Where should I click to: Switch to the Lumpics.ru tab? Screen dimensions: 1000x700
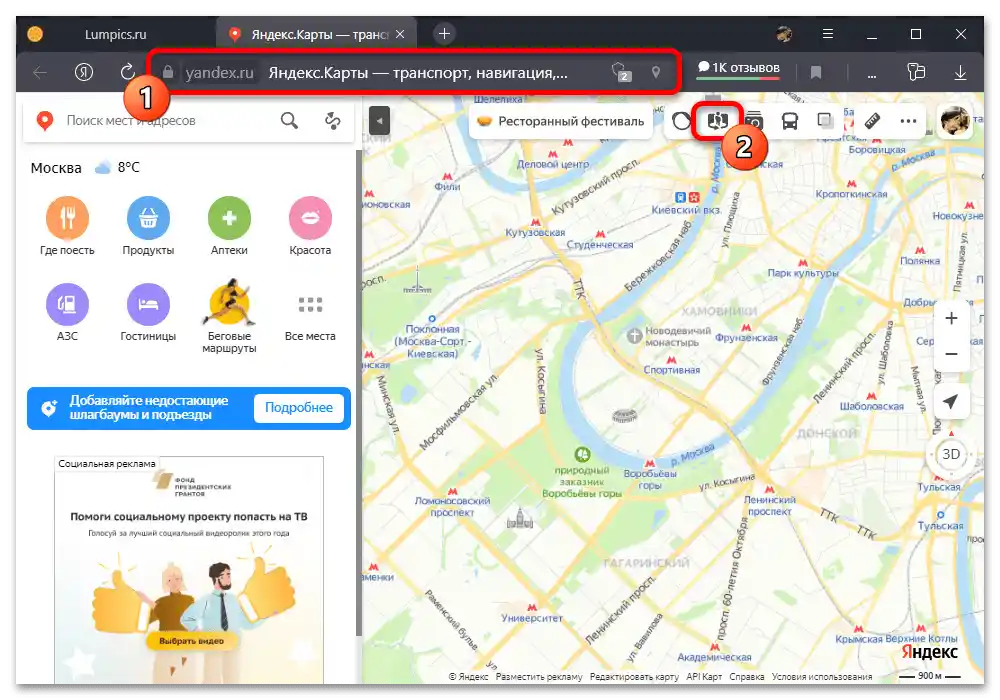click(x=115, y=34)
